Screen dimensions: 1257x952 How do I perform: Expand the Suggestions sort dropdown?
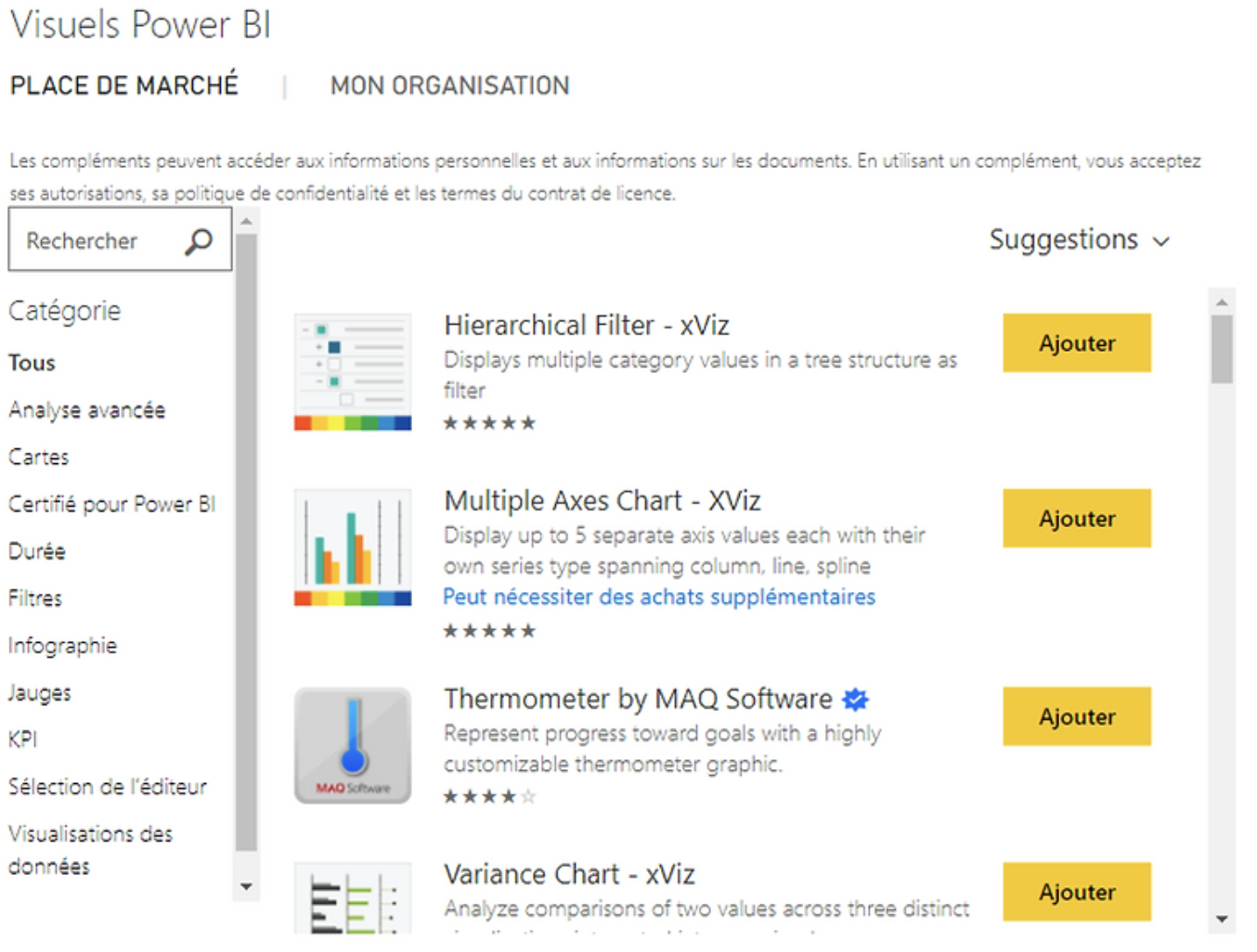click(x=1079, y=240)
